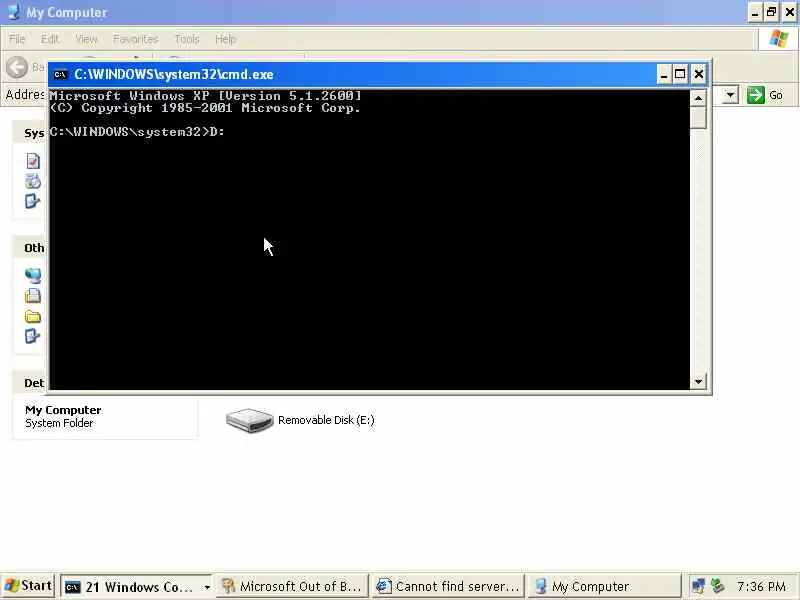Image resolution: width=800 pixels, height=600 pixels.
Task: Click the My Computer title bar icon
Action: 13,12
